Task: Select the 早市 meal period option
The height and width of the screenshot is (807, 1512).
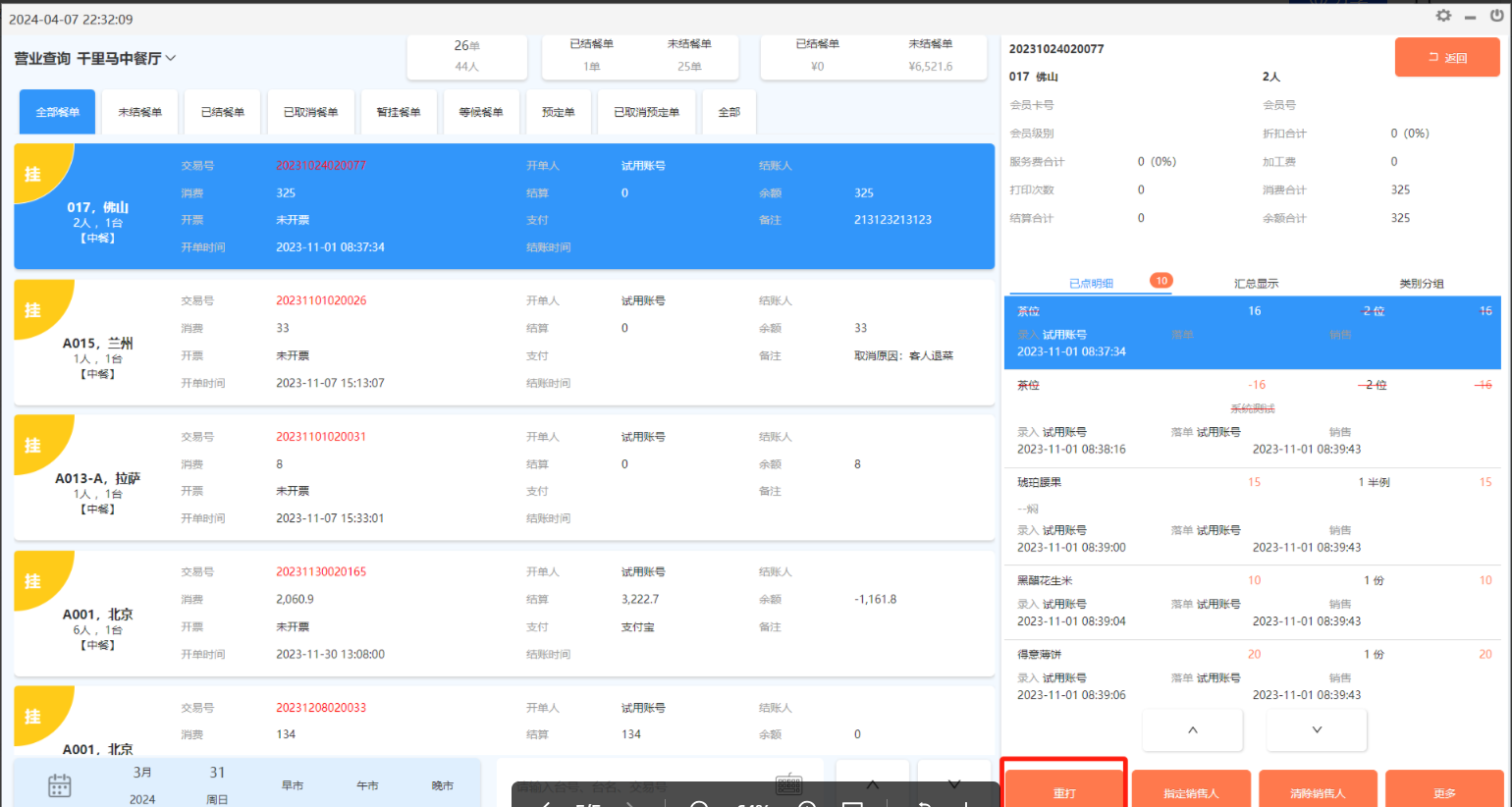Action: pos(293,785)
